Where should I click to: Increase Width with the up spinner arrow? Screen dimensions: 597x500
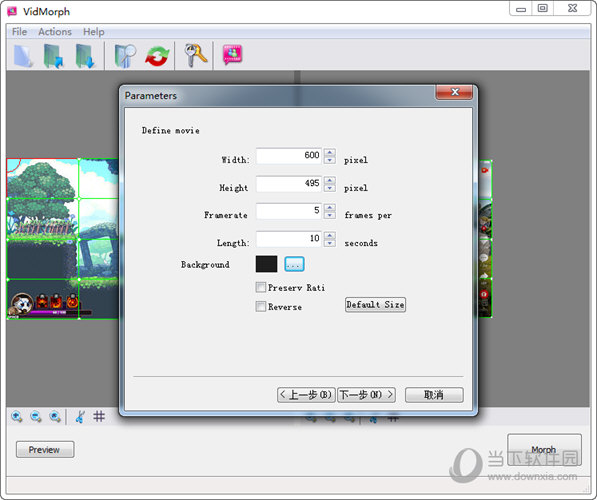click(330, 152)
